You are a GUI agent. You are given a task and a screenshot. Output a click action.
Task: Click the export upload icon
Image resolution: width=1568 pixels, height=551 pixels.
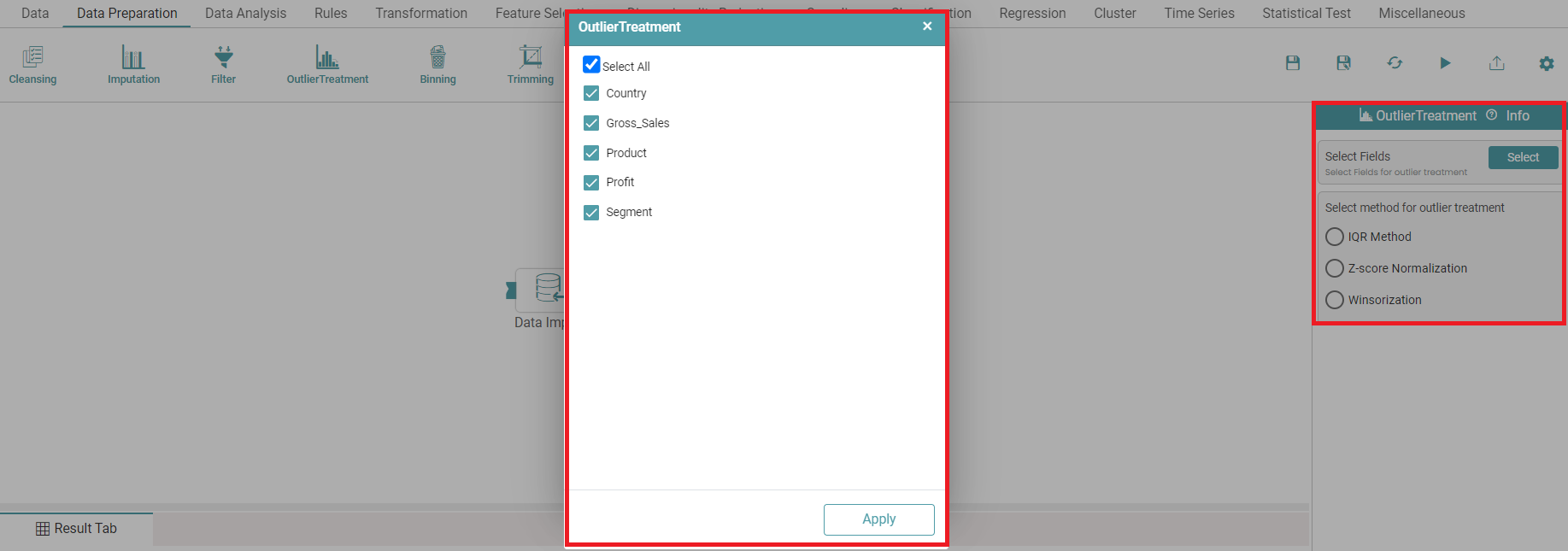tap(1496, 63)
